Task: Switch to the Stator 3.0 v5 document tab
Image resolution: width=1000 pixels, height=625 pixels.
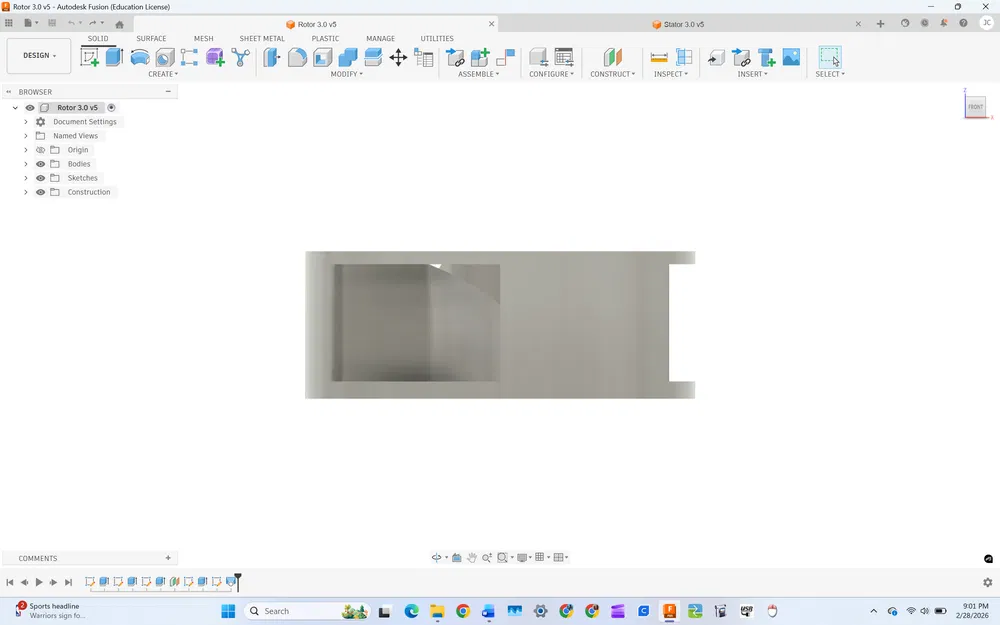Action: click(x=684, y=24)
